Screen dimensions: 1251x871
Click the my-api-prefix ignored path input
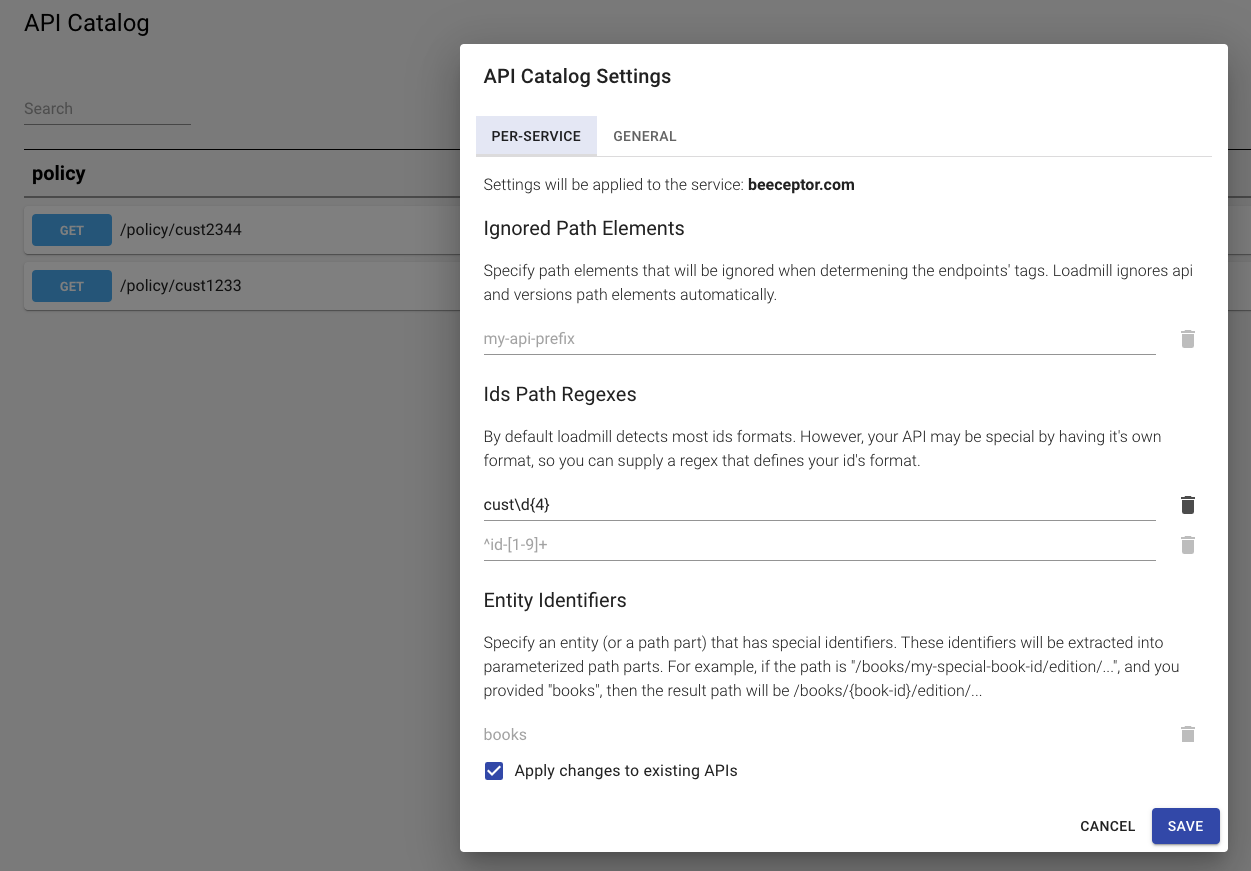coord(818,339)
